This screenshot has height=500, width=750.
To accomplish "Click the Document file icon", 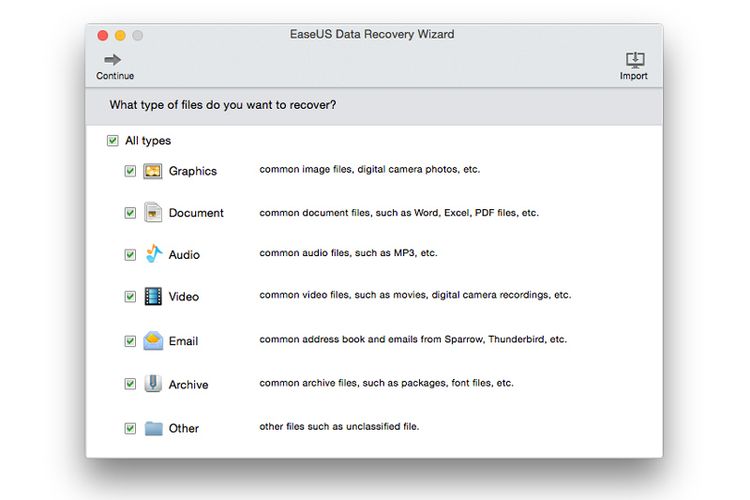I will click(x=153, y=212).
